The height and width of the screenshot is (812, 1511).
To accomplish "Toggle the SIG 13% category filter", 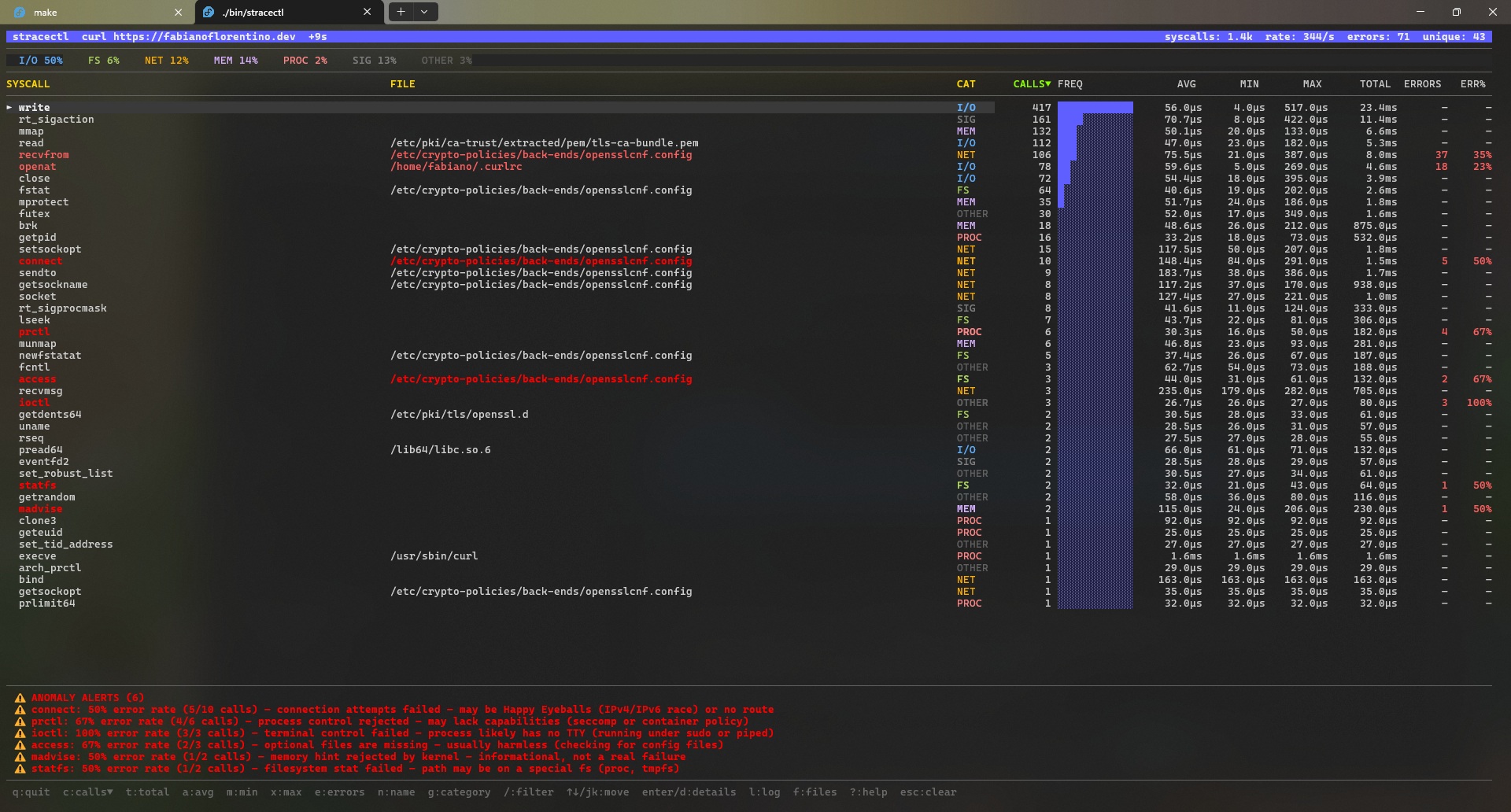I will 375,60.
